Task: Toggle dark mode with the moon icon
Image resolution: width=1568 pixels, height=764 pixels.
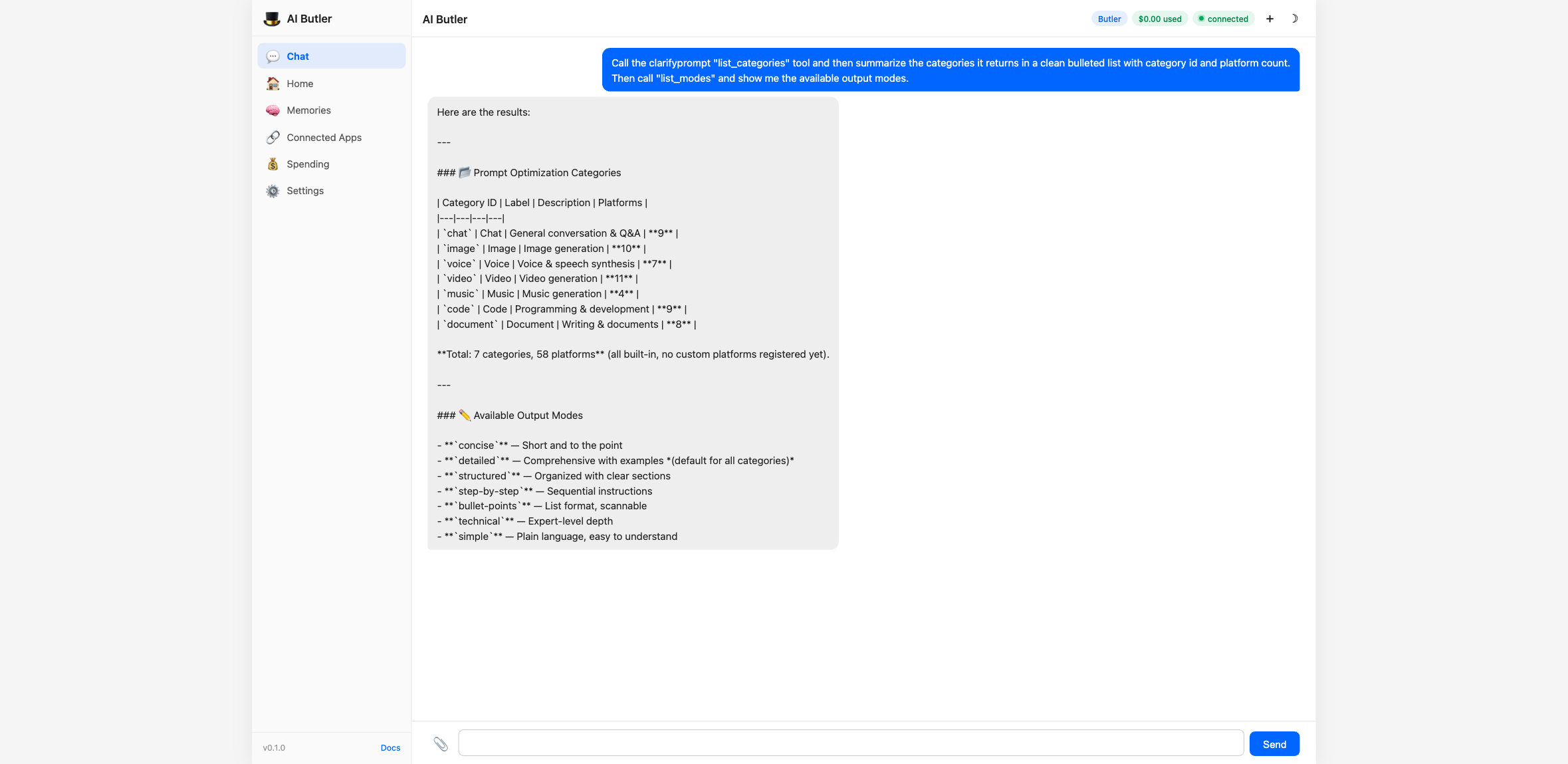Action: coord(1295,19)
